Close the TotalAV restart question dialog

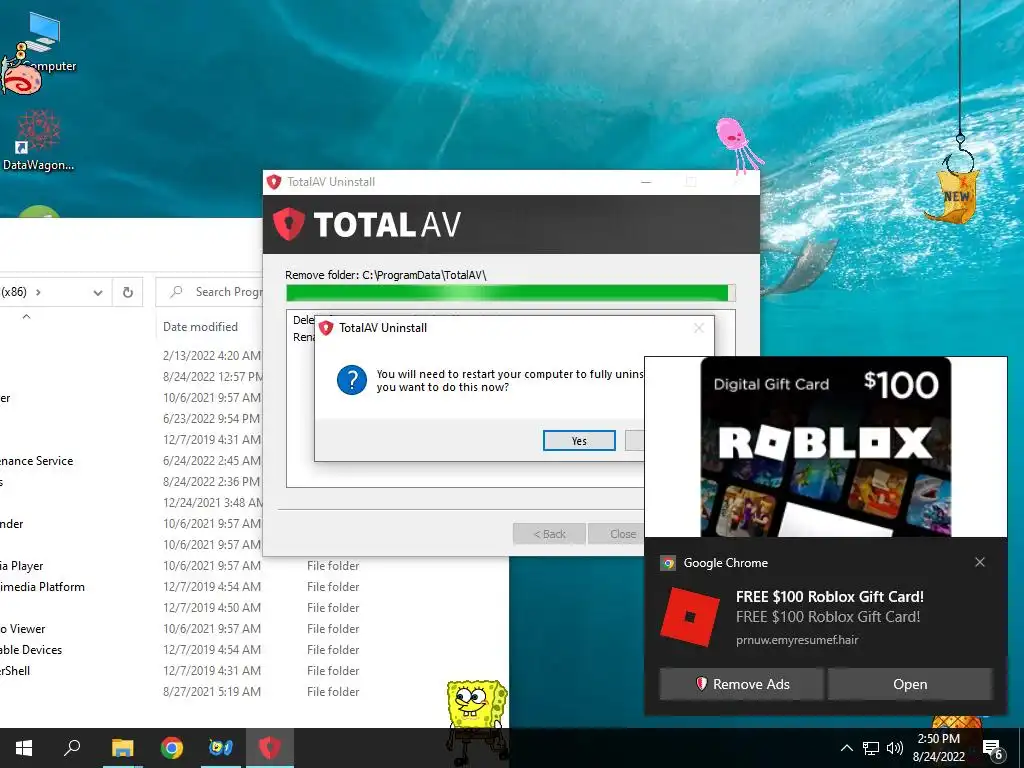click(698, 328)
